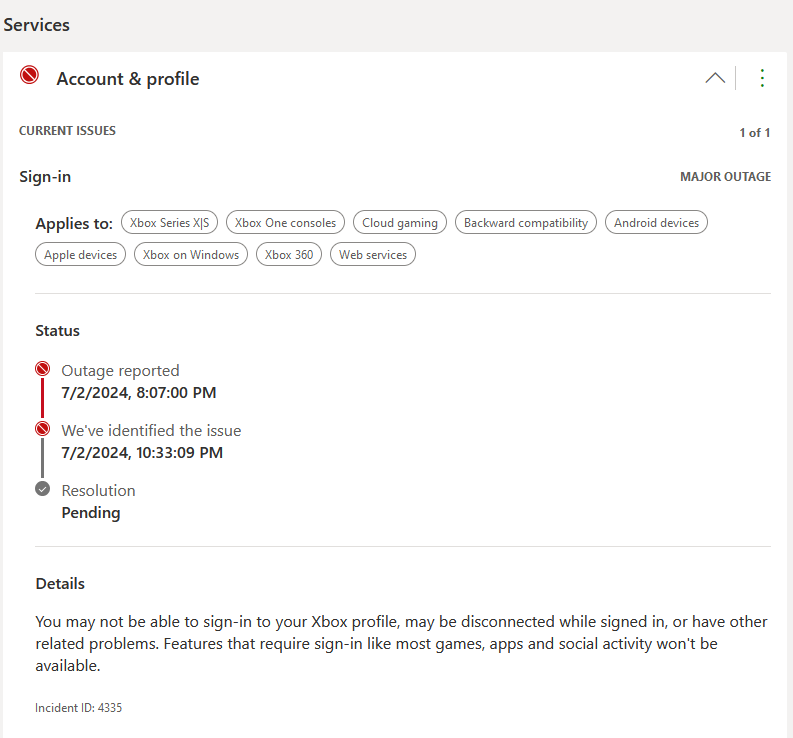Click timestamp 7/2/2024, 10:33:09 PM

tap(142, 452)
